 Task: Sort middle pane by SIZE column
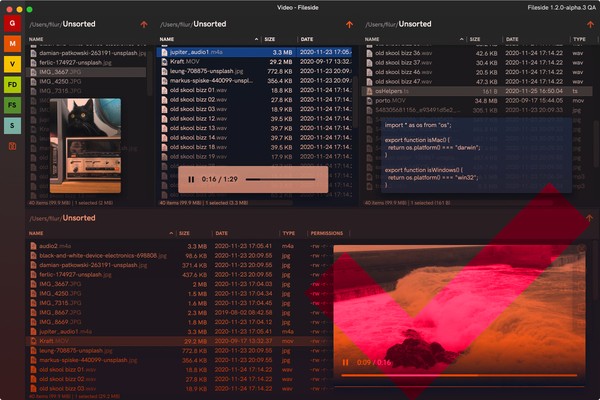269,39
